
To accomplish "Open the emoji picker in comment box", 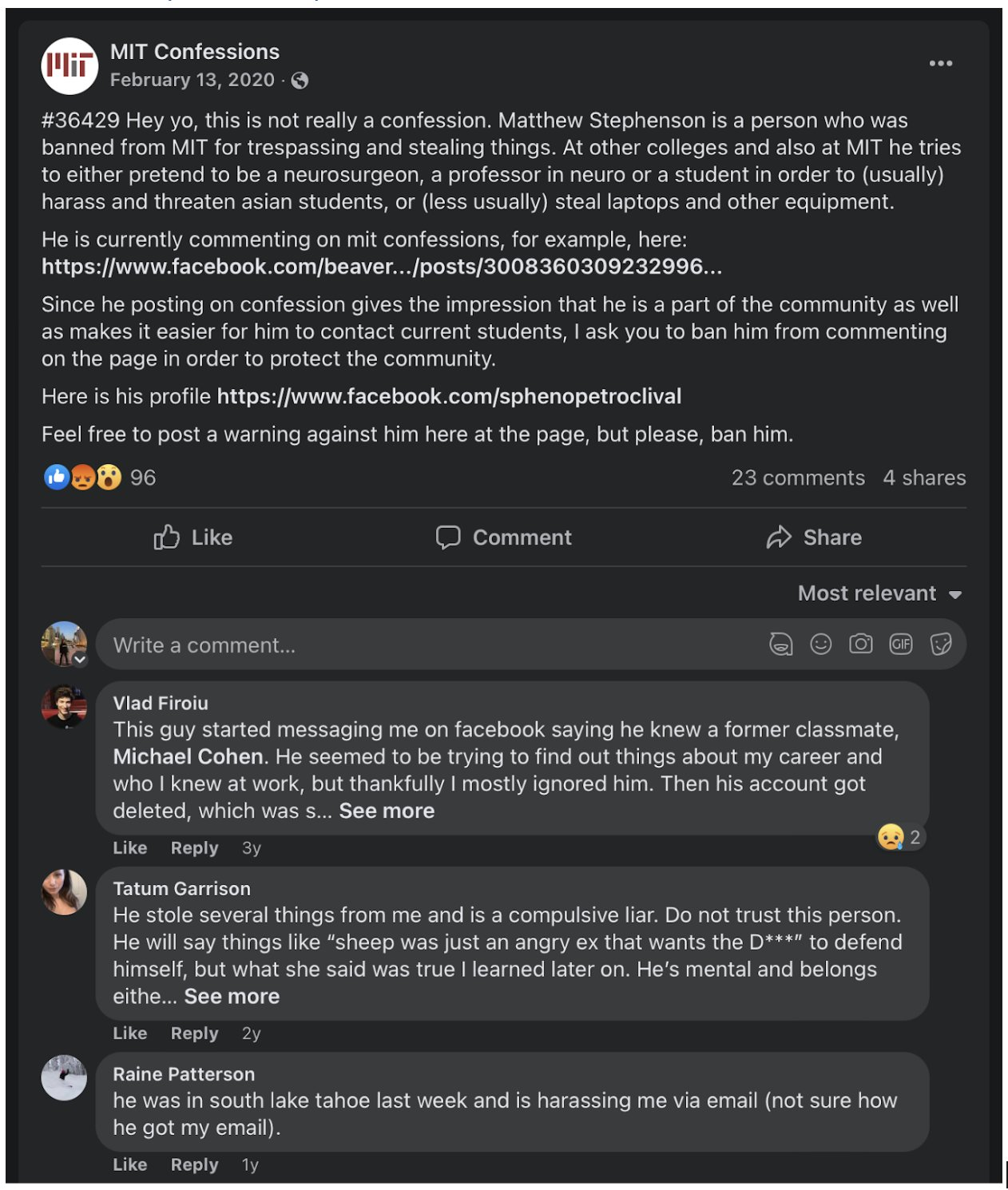I will point(820,644).
